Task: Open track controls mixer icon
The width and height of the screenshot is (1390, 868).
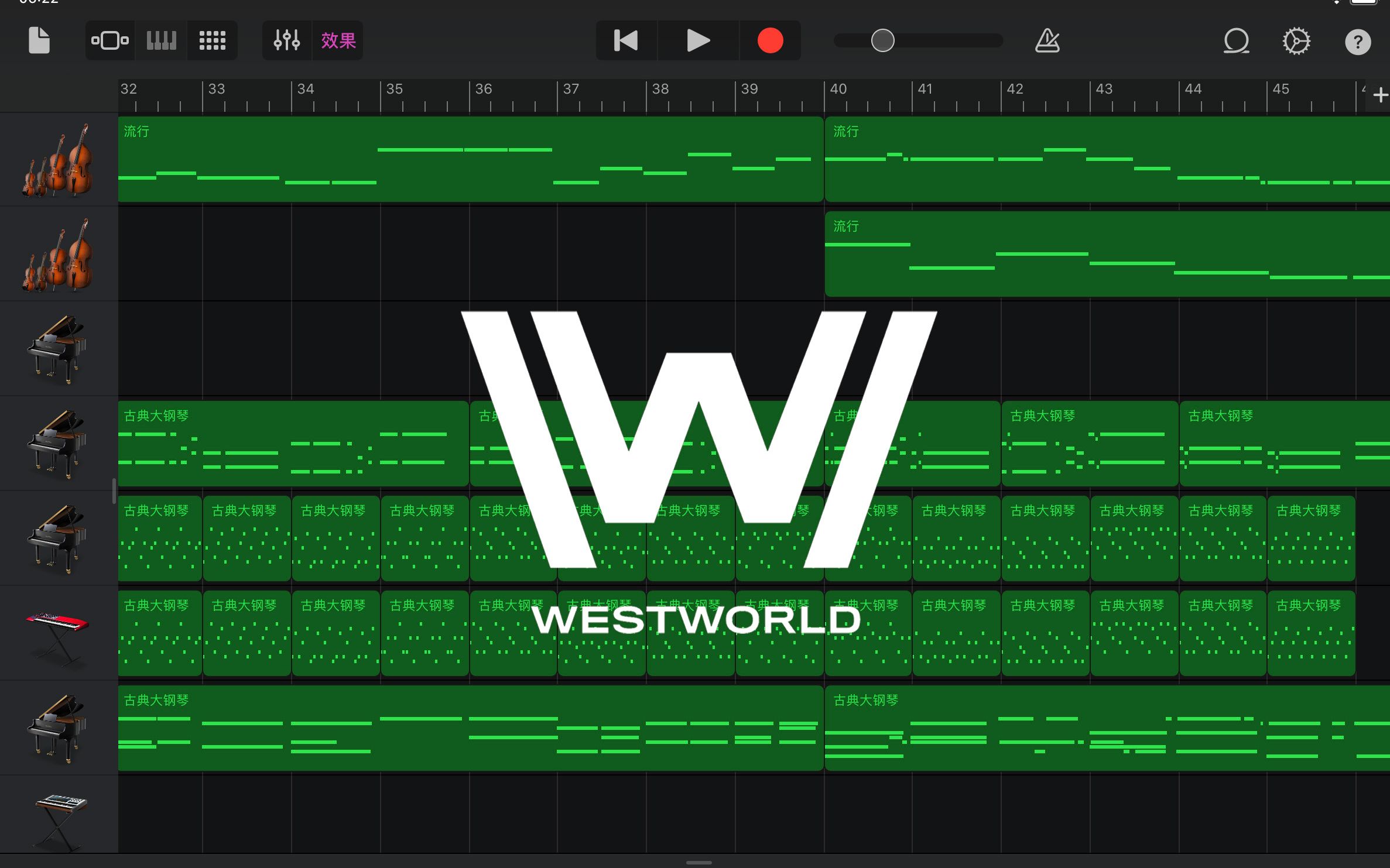Action: pos(287,40)
